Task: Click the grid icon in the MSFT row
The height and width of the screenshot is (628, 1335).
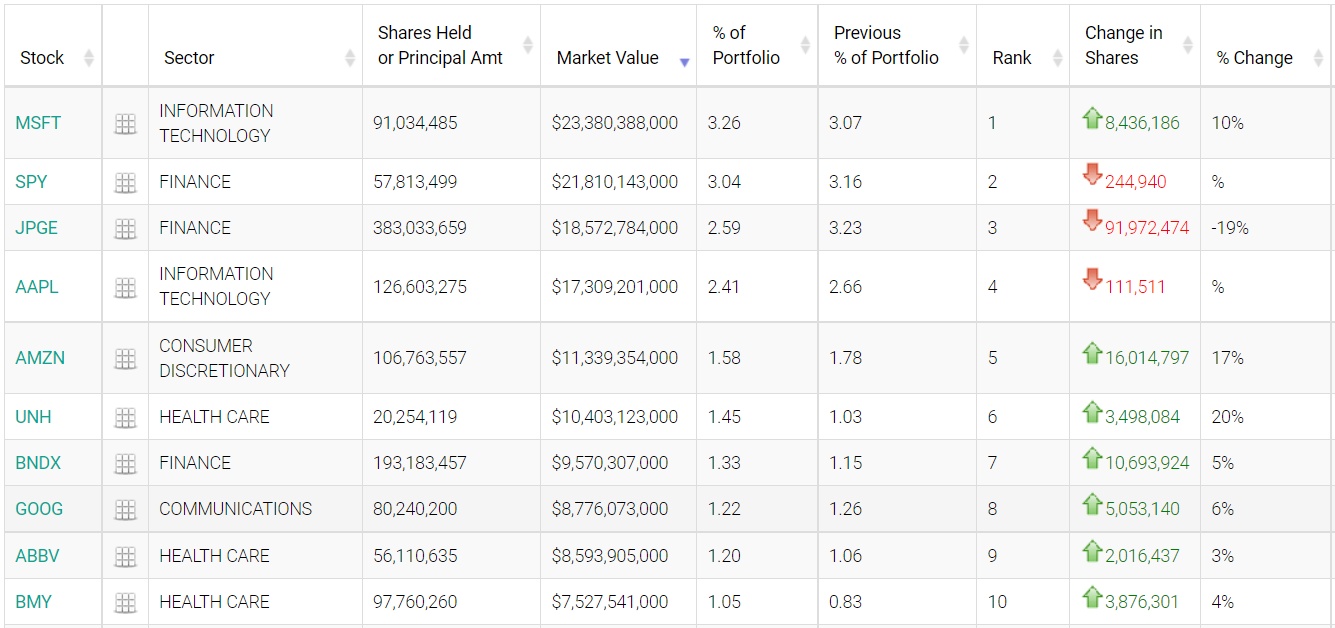Action: pos(125,124)
